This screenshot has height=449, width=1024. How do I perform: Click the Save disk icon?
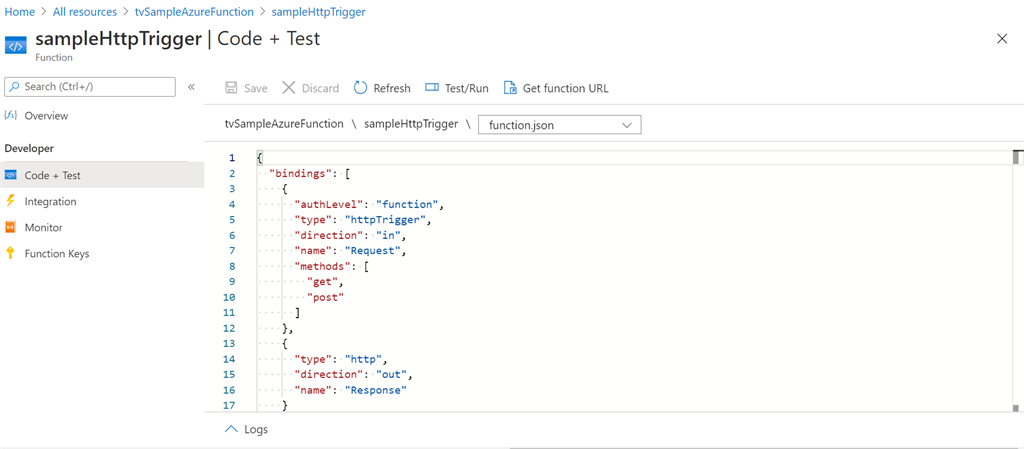point(231,88)
